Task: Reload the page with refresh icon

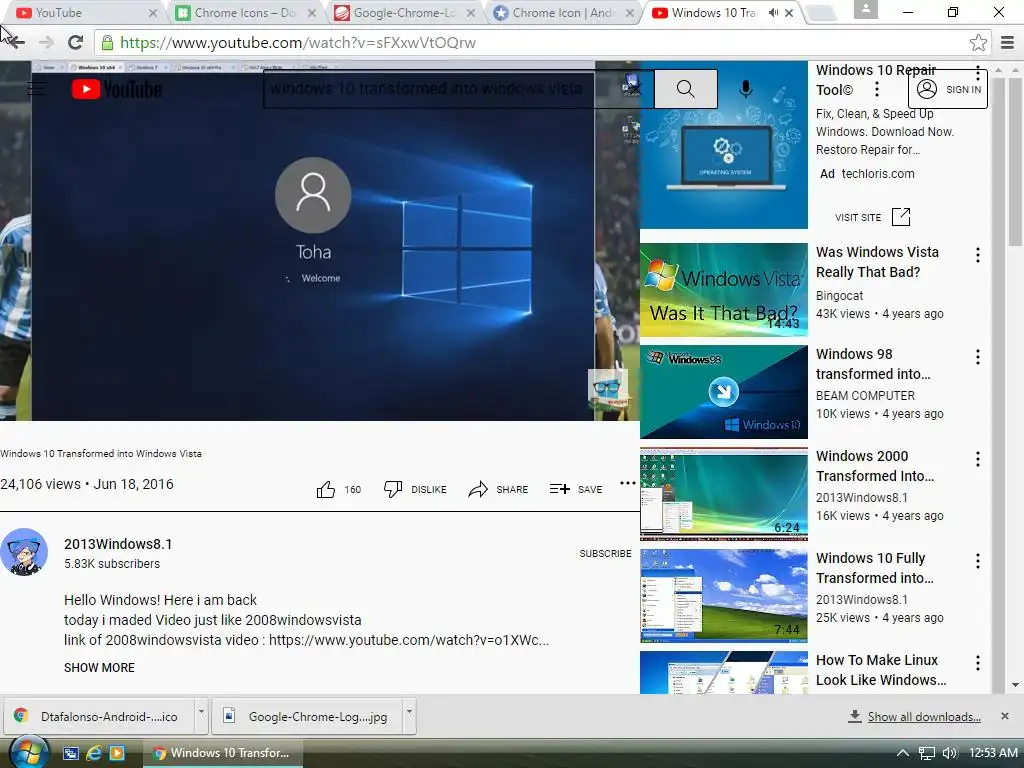Action: point(76,43)
